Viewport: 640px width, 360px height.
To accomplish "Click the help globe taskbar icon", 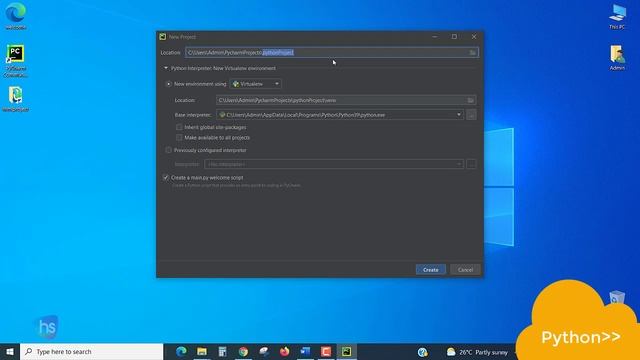I will pos(422,351).
